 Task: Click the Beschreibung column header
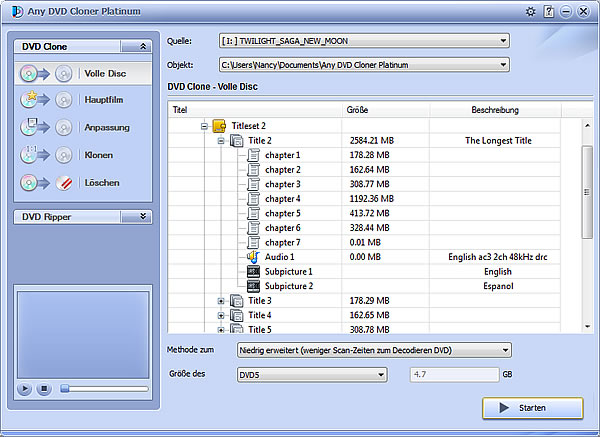[x=495, y=110]
